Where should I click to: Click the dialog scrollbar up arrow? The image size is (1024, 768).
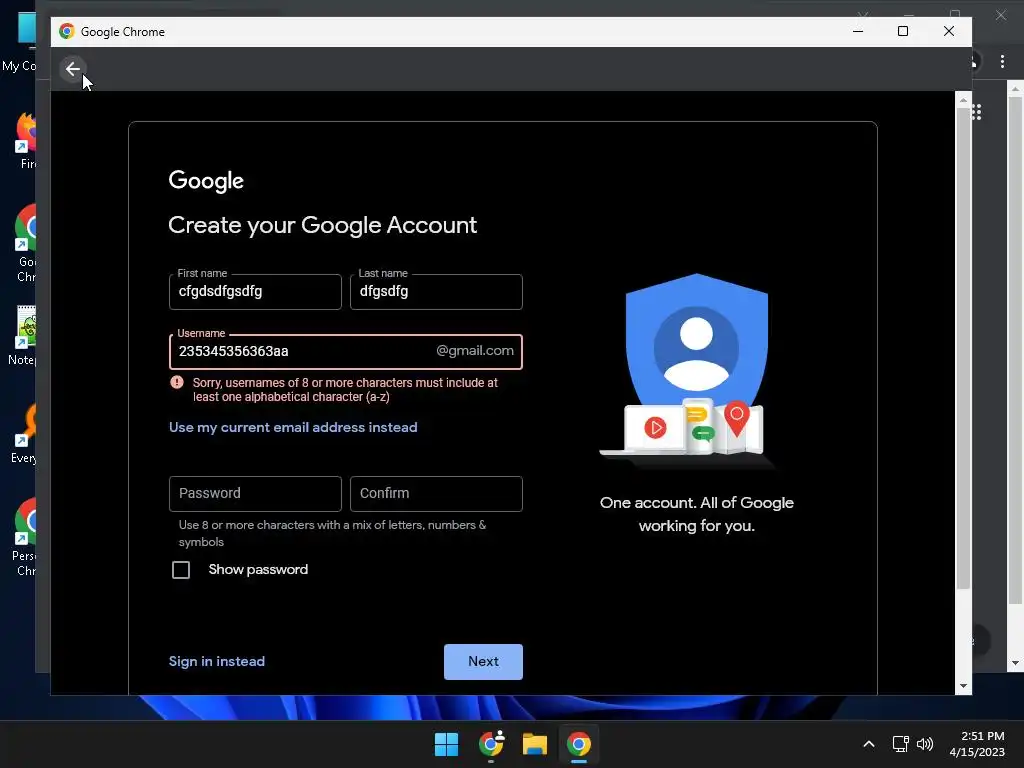point(963,101)
